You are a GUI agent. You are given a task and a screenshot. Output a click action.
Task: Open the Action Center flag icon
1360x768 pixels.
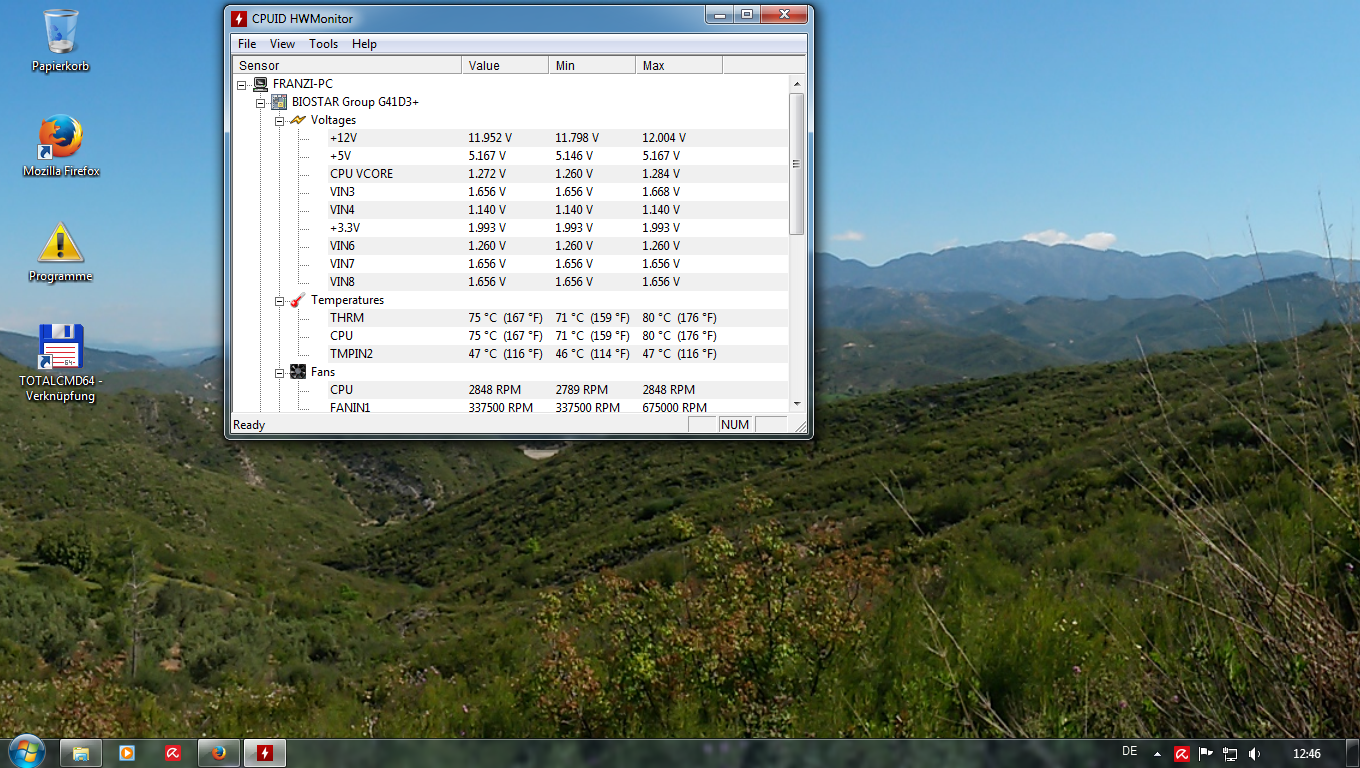[1206, 754]
